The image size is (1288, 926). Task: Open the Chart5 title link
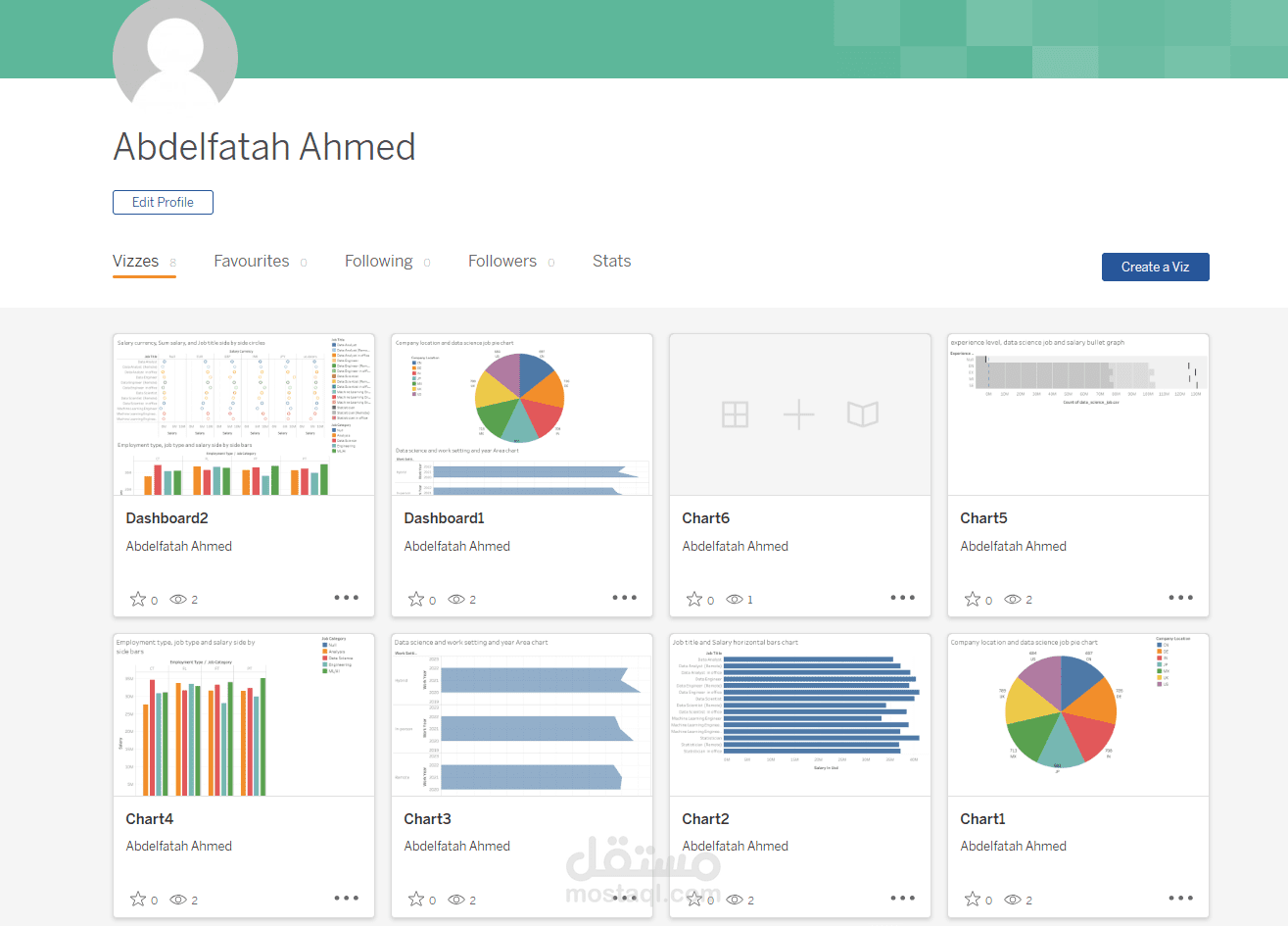click(983, 518)
